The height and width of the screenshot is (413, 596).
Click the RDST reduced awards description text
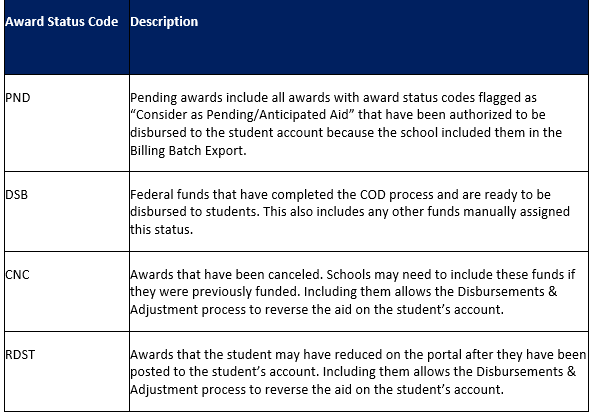[x=358, y=372]
